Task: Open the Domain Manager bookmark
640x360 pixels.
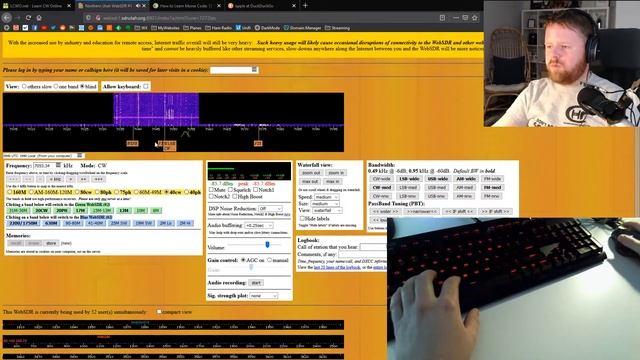Action: coord(302,28)
